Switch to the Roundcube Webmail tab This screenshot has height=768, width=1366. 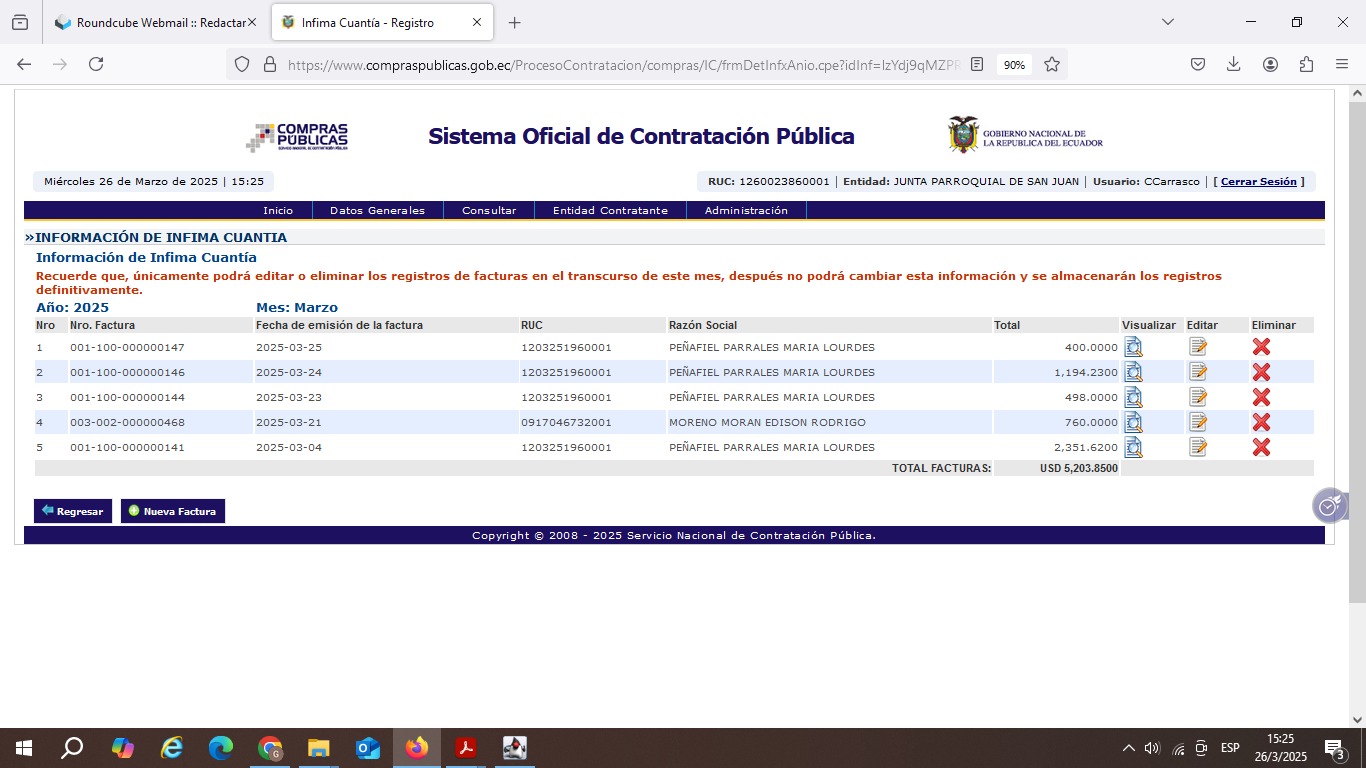tap(155, 22)
